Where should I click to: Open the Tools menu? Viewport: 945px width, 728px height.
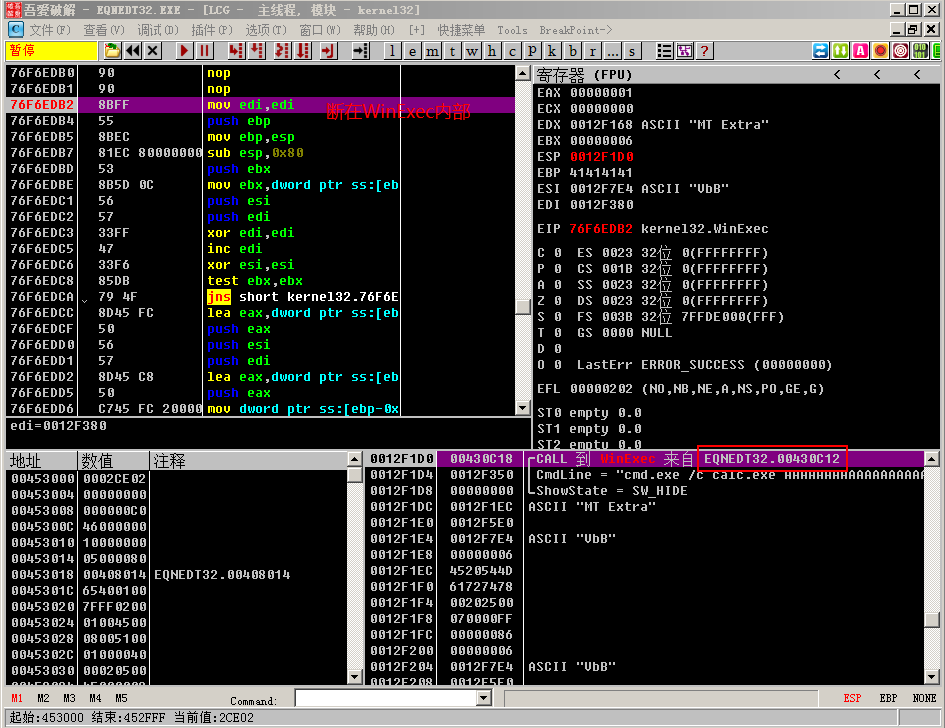tap(512, 30)
